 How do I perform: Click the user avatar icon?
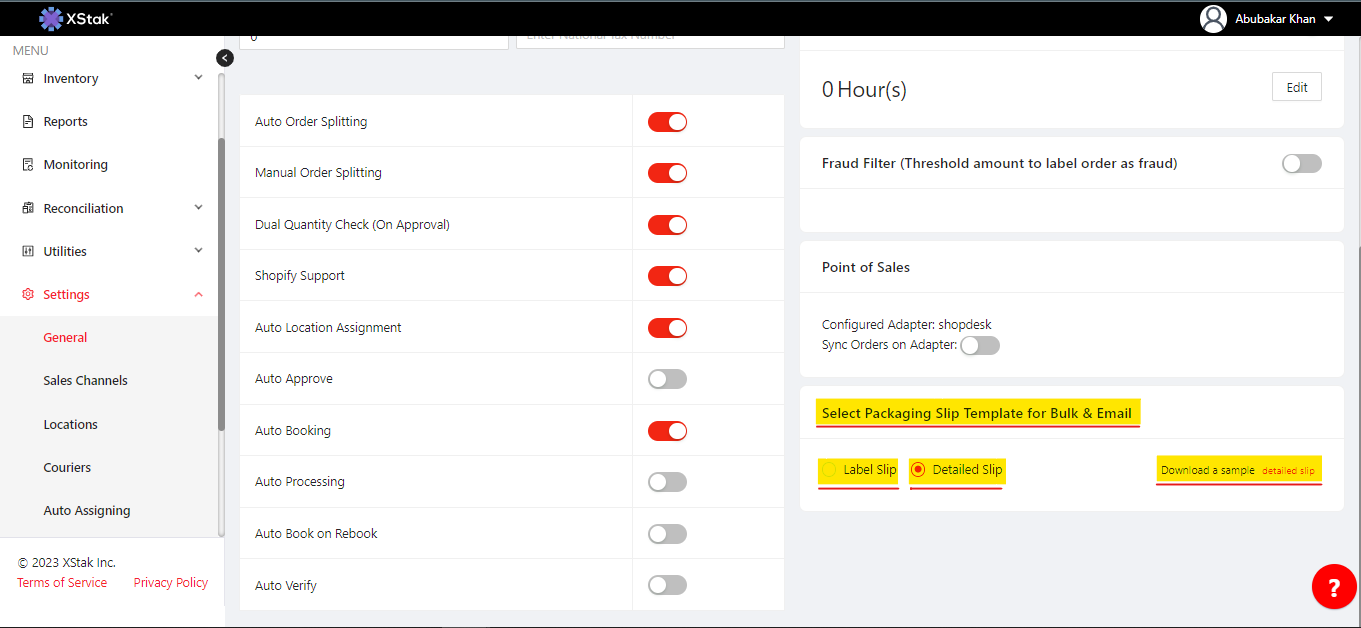[x=1213, y=19]
